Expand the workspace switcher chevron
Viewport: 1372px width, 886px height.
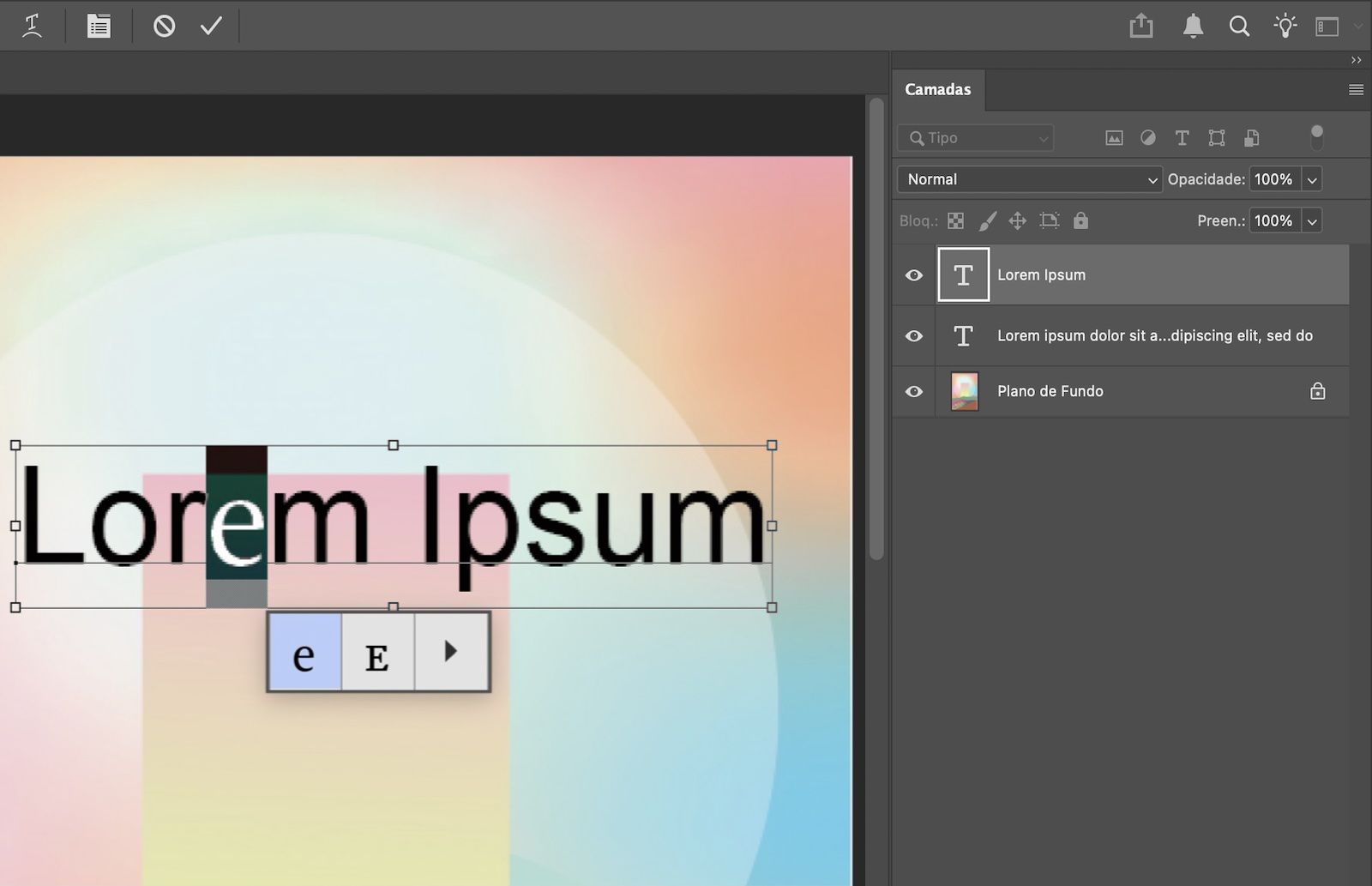(1357, 27)
